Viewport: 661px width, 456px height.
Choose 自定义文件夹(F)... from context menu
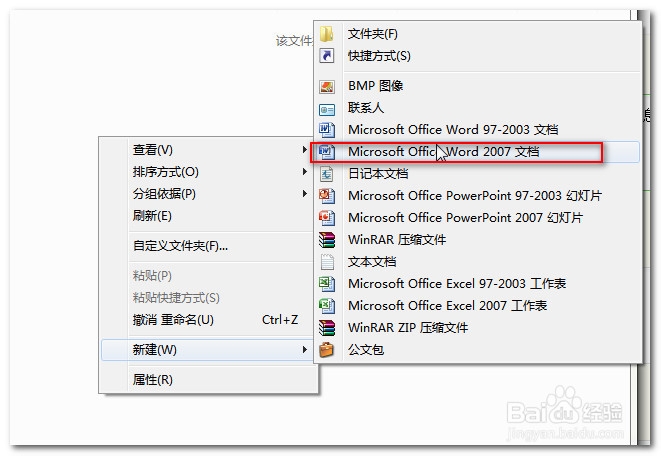click(208, 245)
